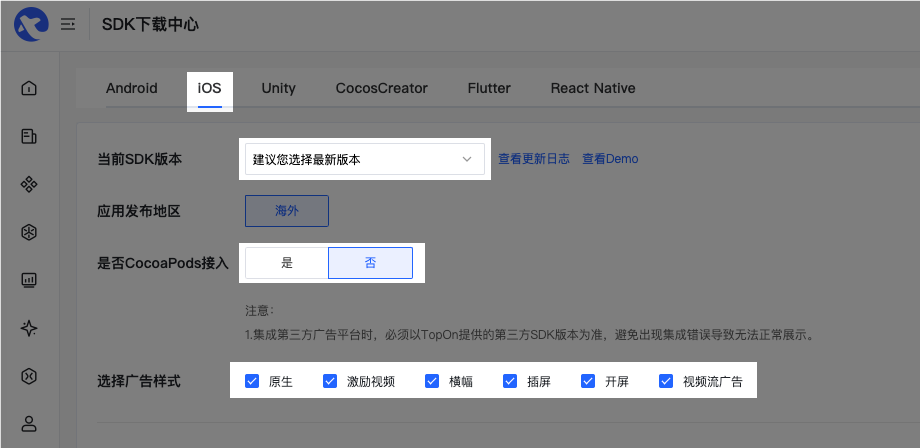Open the 查看Demo link
This screenshot has width=920, height=448.
pyautogui.click(x=610, y=159)
